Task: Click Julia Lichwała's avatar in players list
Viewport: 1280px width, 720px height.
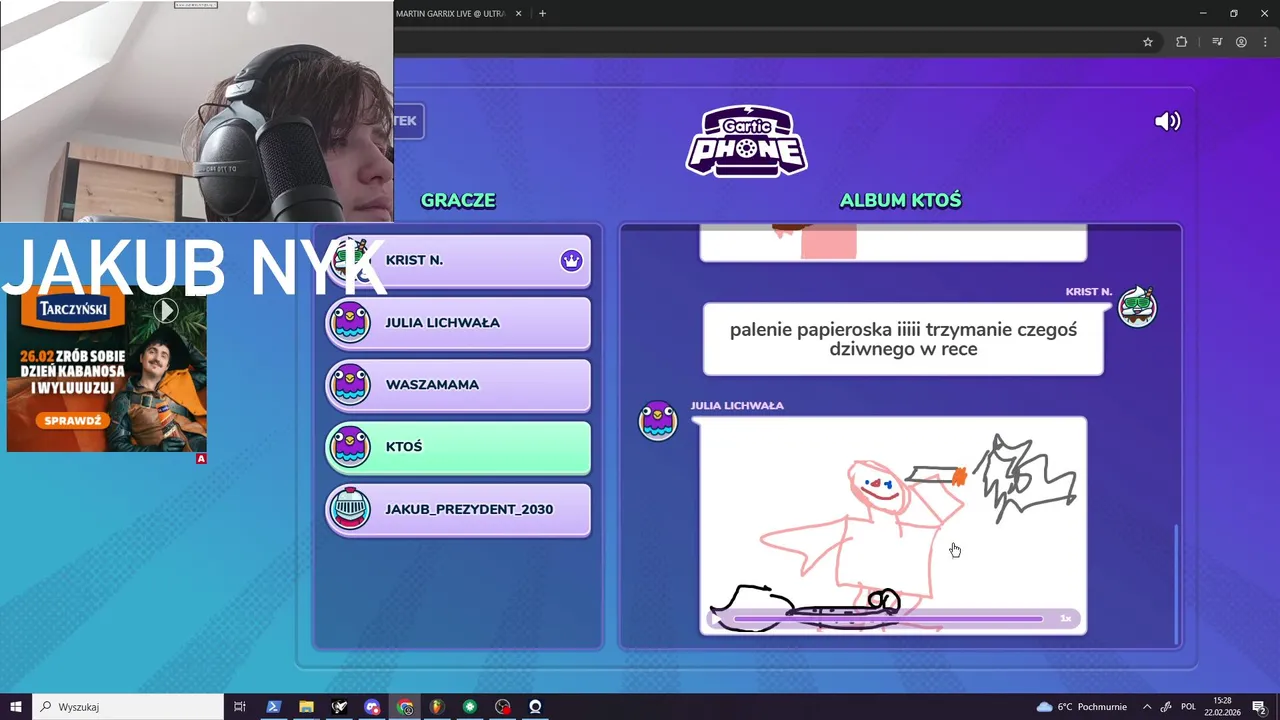Action: click(x=350, y=323)
